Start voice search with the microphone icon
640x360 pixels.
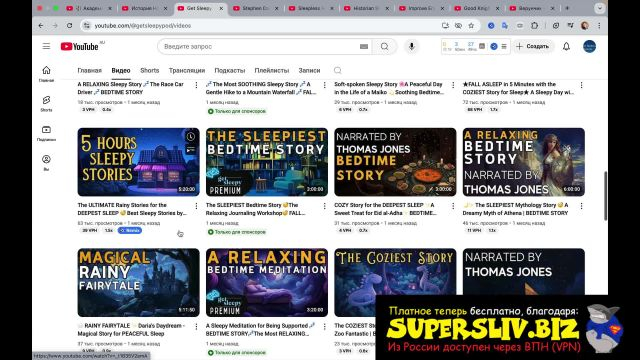(x=411, y=47)
